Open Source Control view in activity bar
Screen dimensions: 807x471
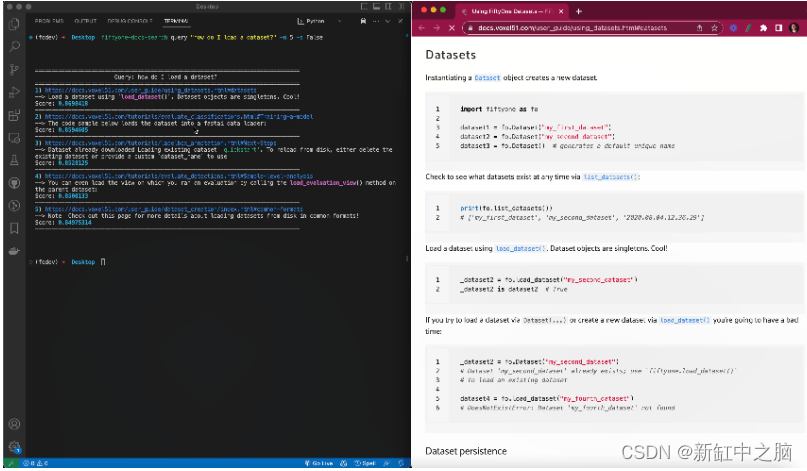tap(14, 69)
